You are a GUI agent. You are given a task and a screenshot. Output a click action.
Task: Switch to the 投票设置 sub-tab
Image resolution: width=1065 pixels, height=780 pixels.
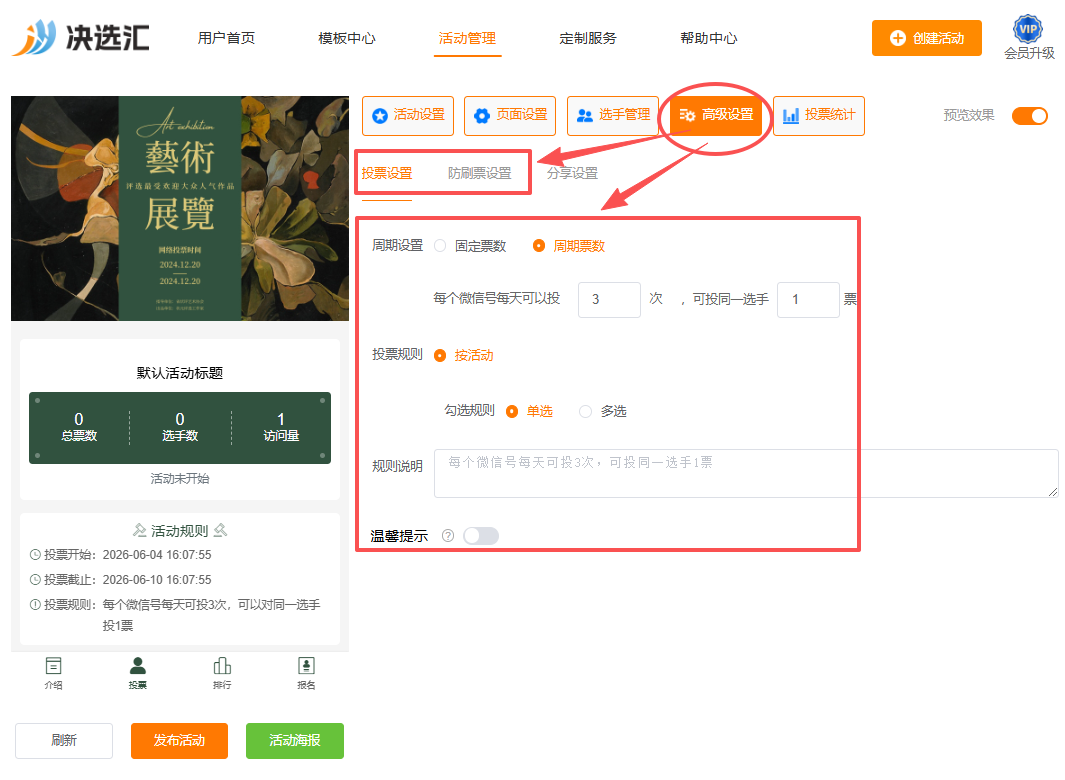coord(386,173)
